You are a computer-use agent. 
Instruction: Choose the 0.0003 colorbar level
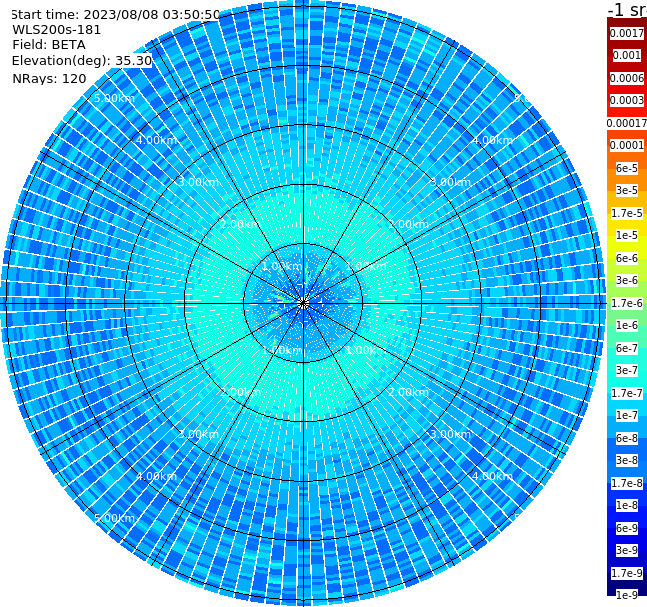point(627,100)
